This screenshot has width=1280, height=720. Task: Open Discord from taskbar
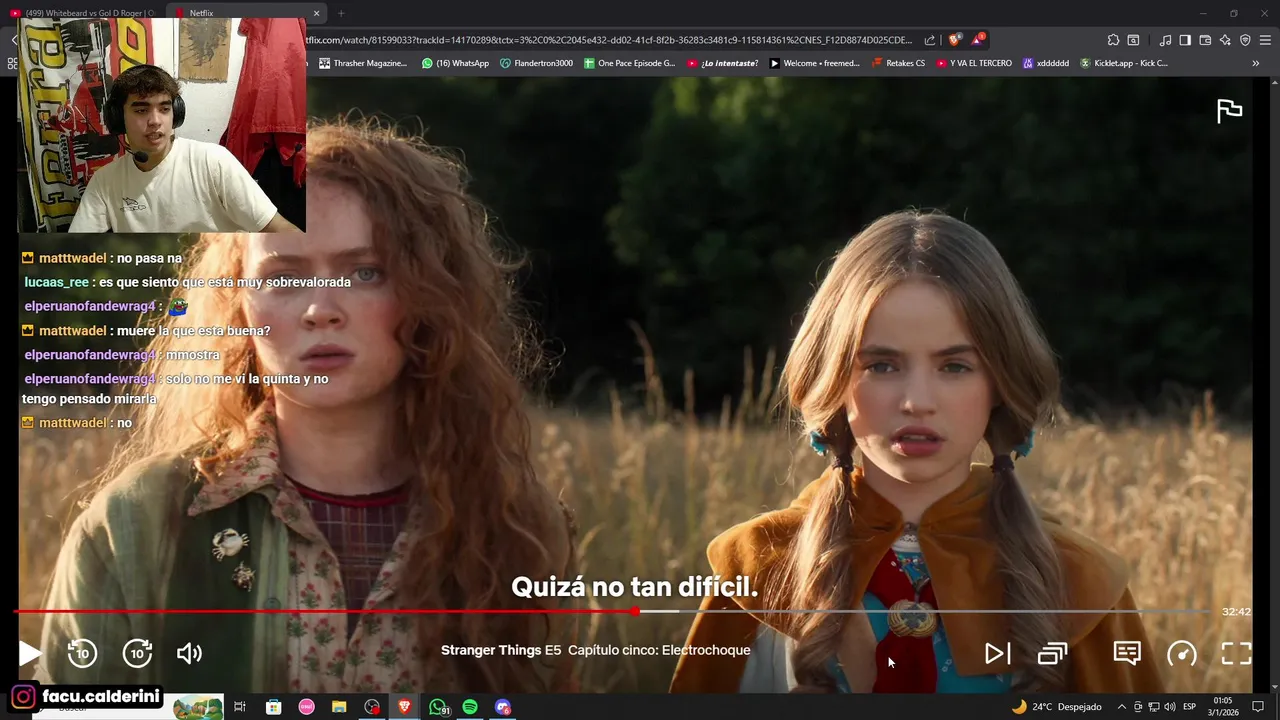point(503,707)
